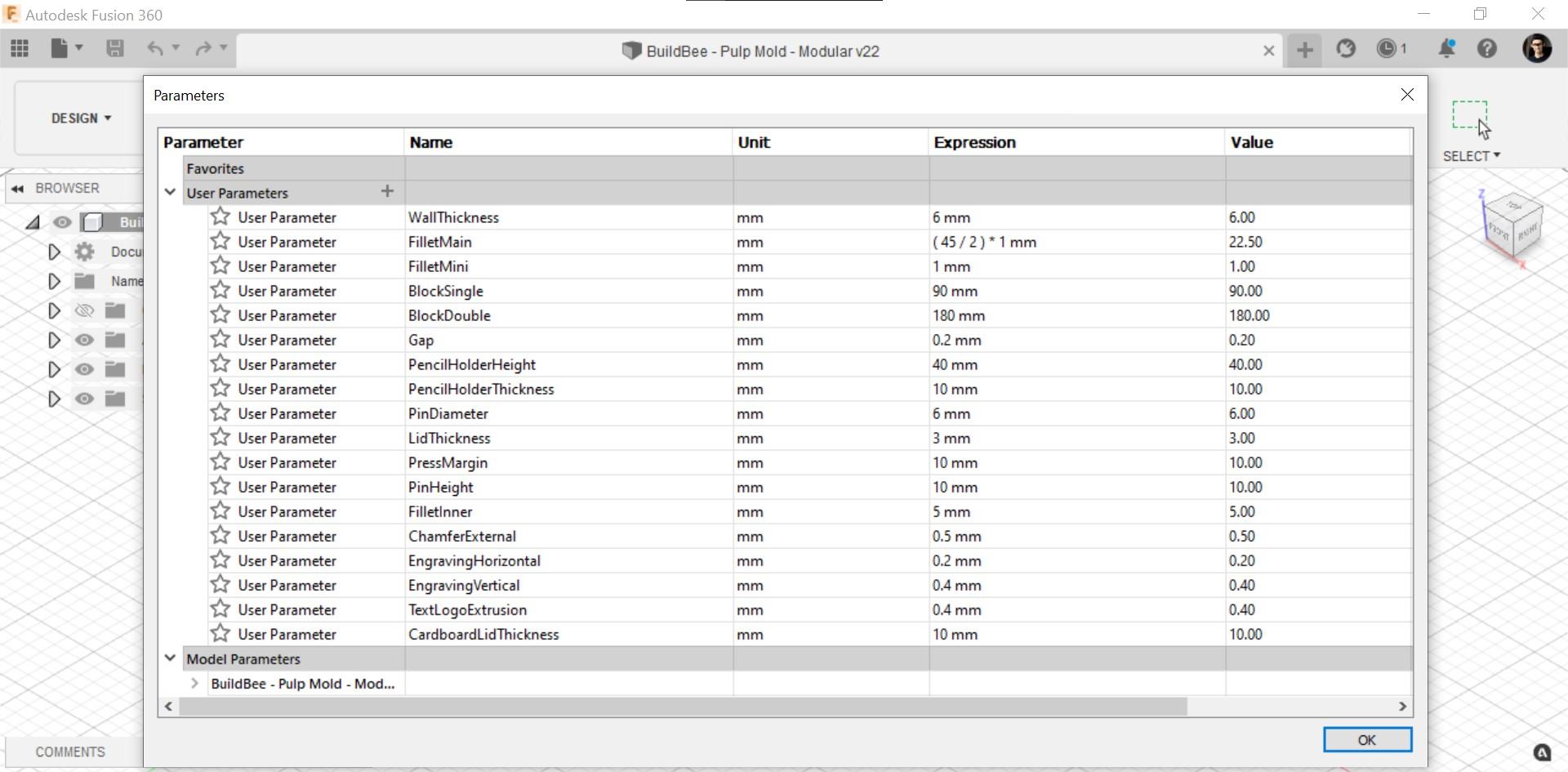Open the COMMENTS panel
This screenshot has width=1568, height=772.
(x=70, y=752)
